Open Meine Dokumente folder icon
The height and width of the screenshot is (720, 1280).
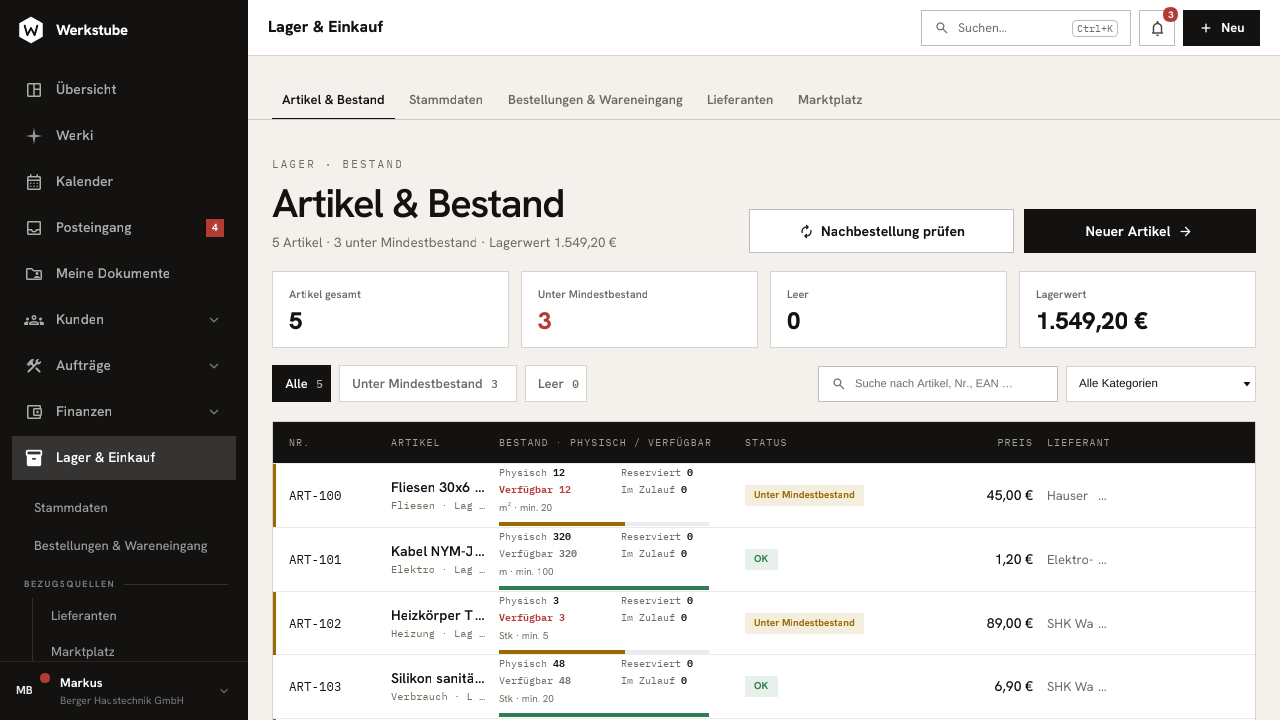tap(34, 273)
